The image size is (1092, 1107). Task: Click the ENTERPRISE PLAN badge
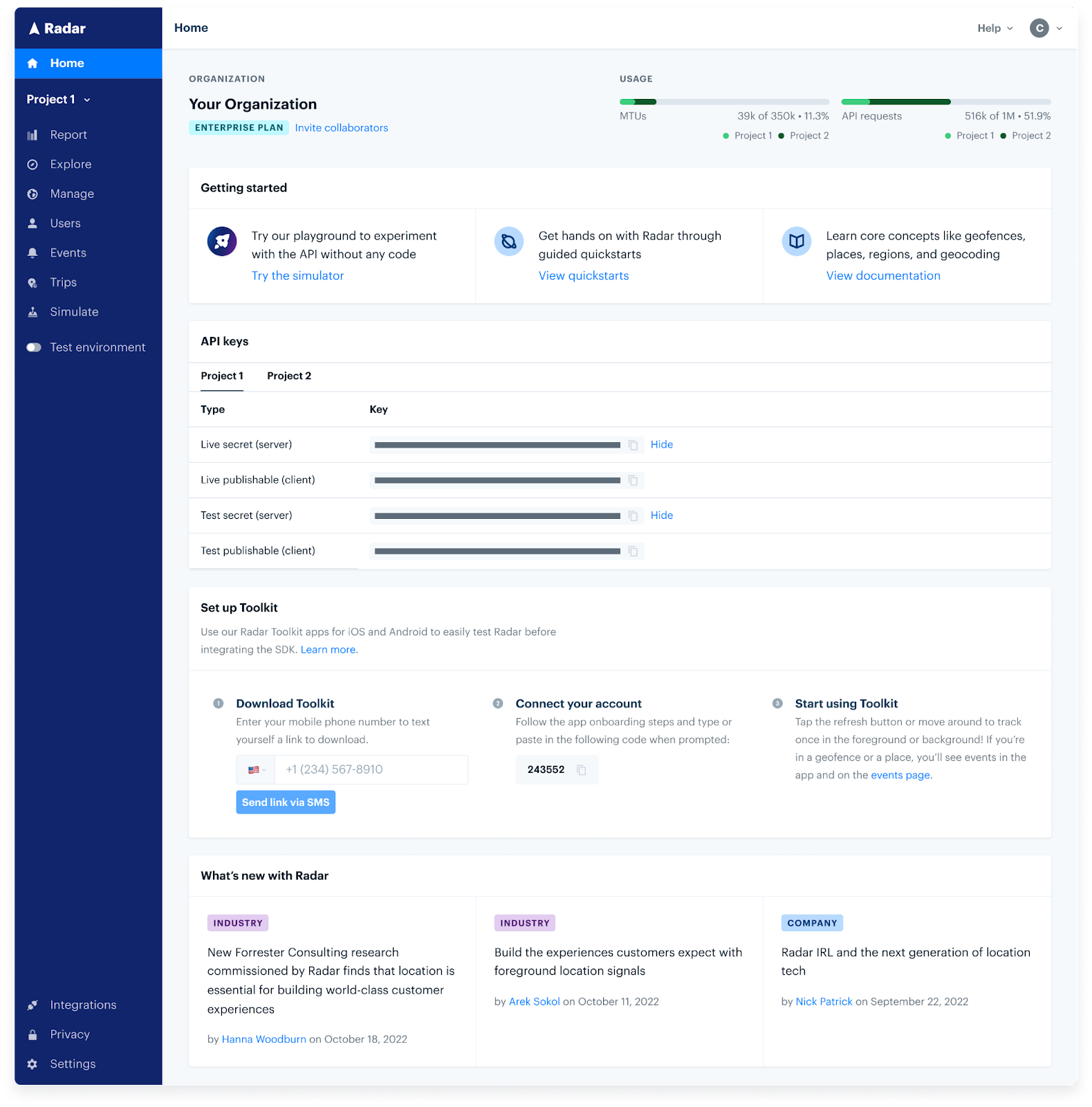point(239,128)
